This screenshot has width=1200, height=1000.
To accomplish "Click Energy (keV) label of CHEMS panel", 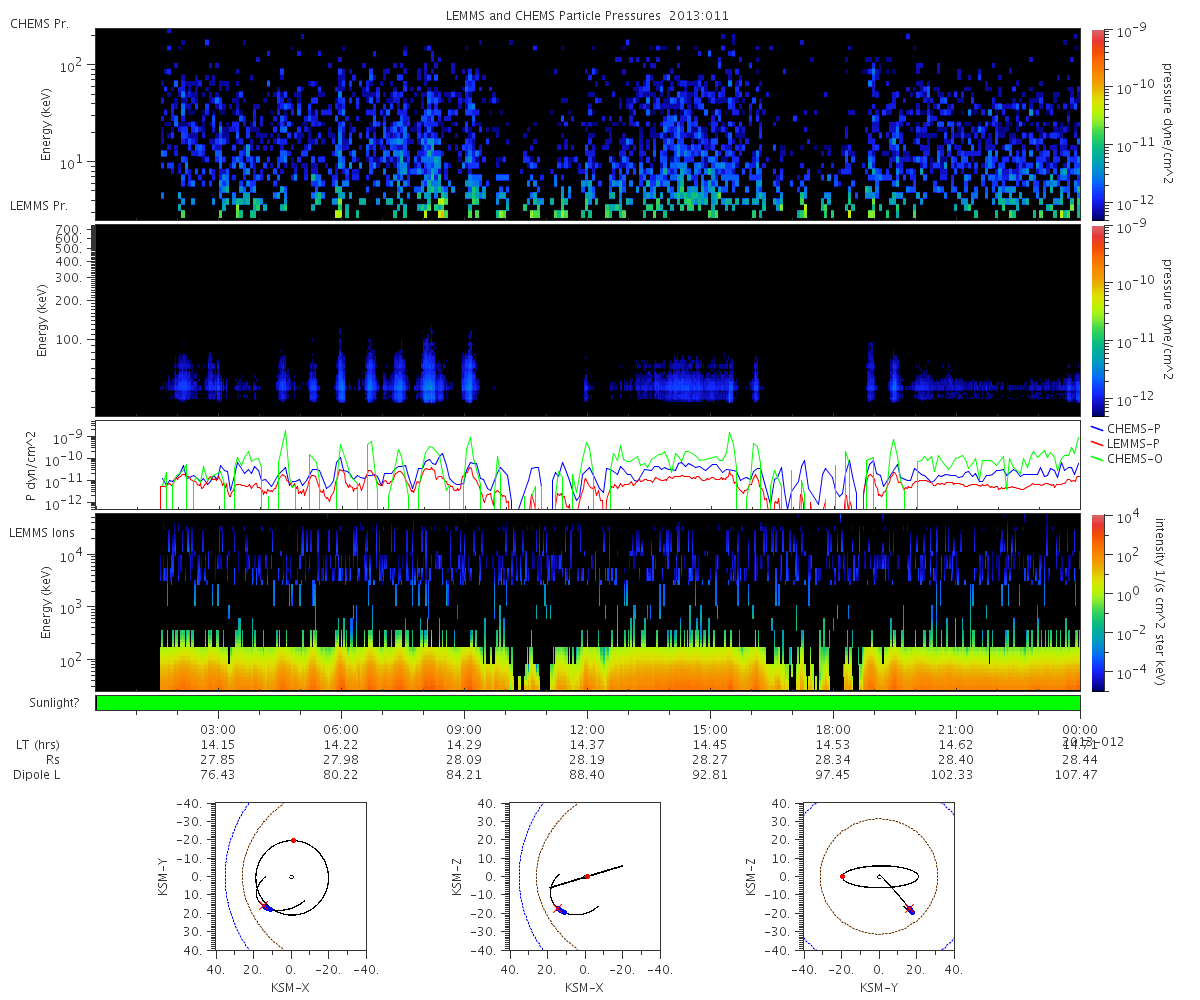I will tap(46, 124).
